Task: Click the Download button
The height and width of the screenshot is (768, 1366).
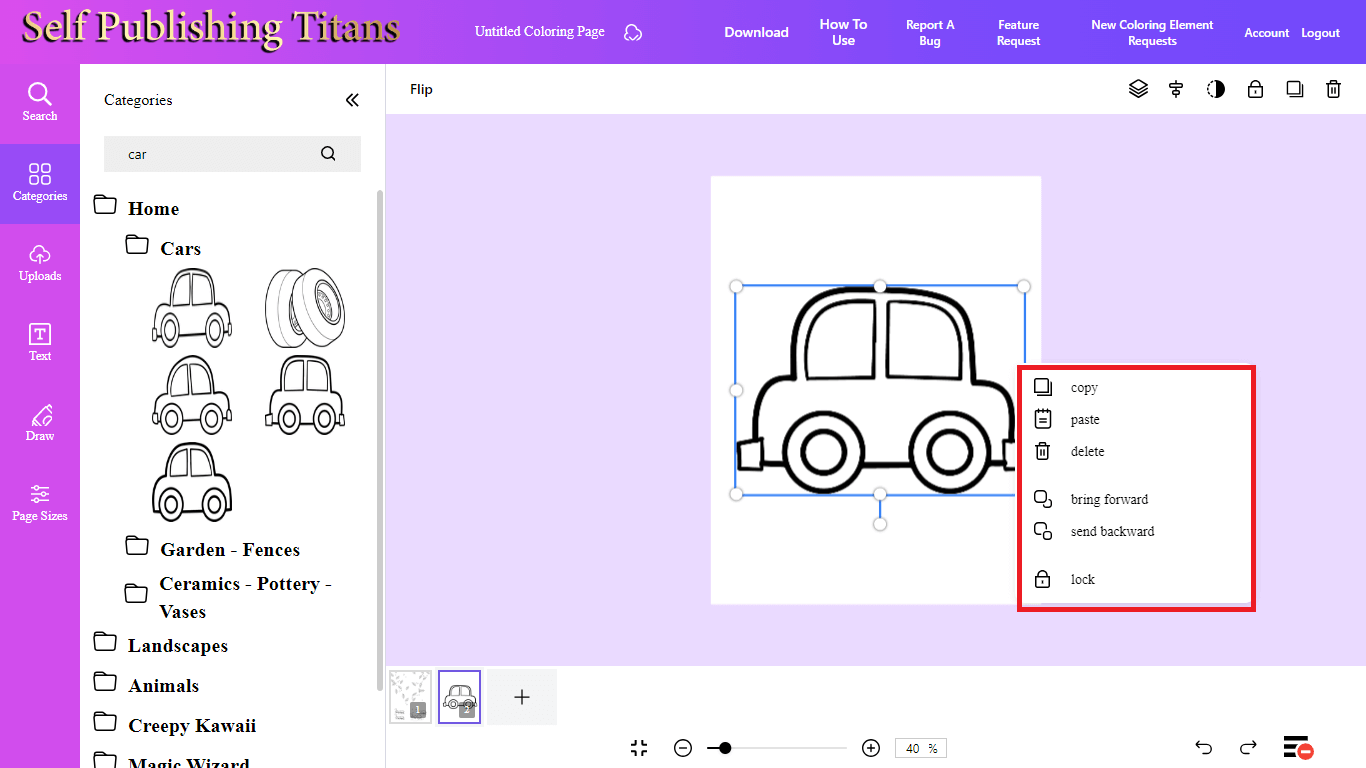Action: click(756, 32)
